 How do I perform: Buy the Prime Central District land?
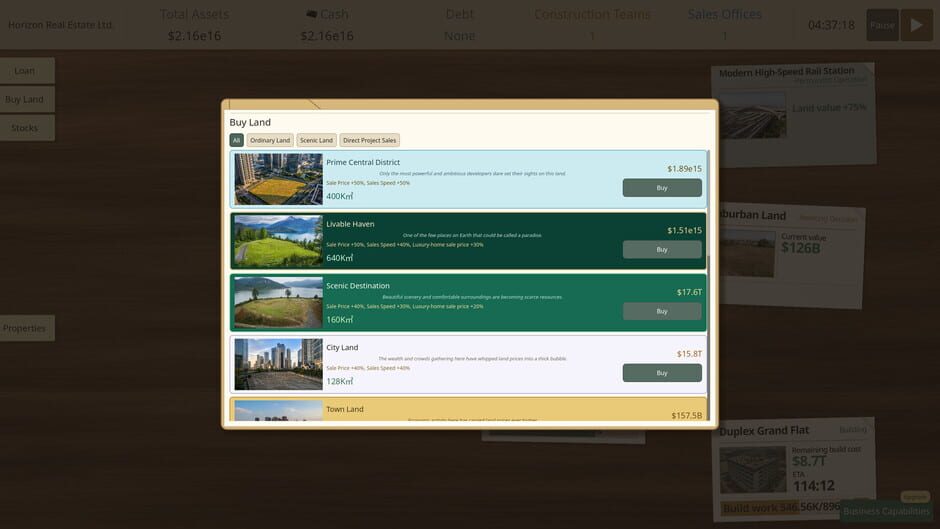662,188
